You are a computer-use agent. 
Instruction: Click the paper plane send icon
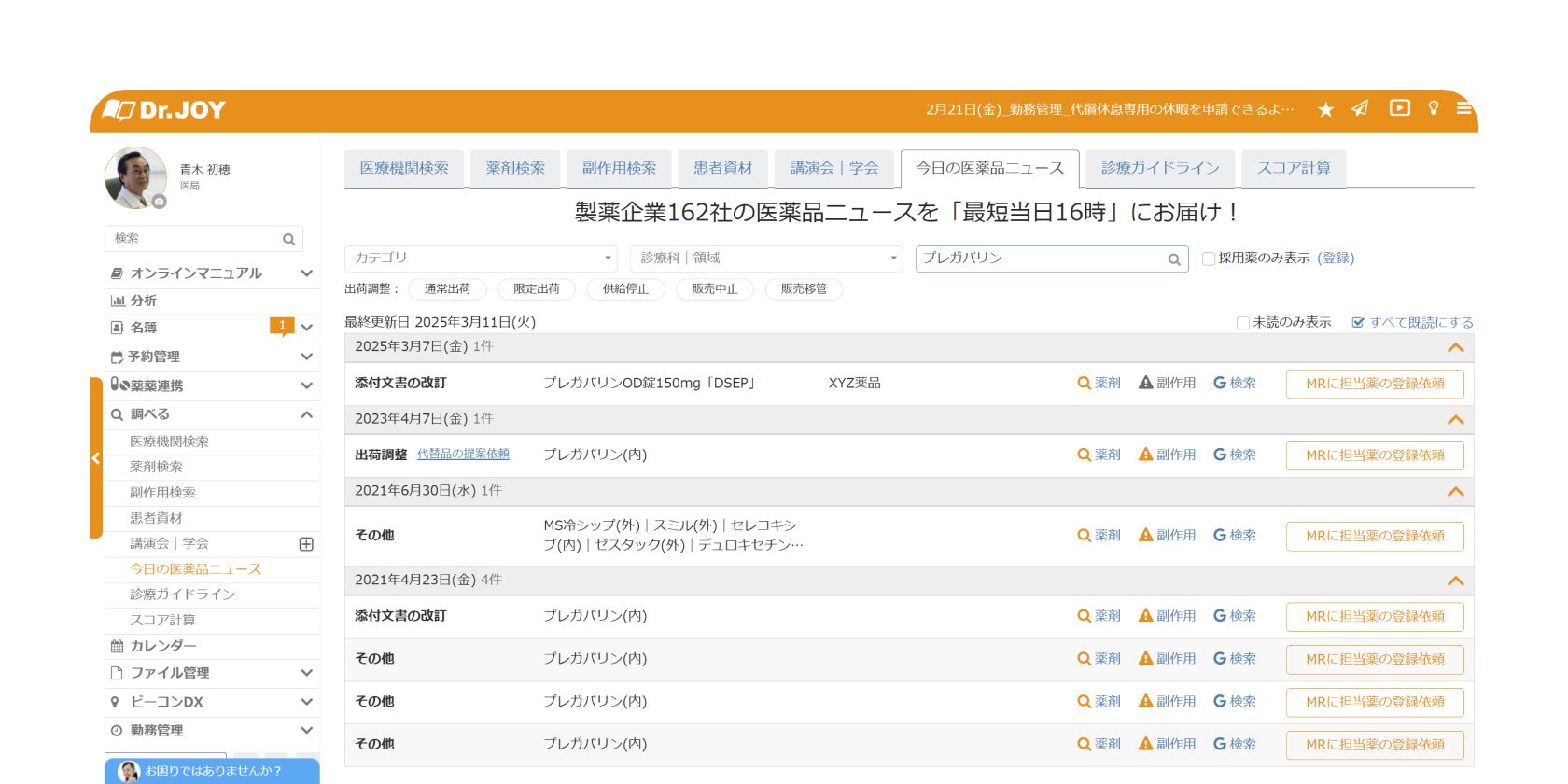[1360, 108]
